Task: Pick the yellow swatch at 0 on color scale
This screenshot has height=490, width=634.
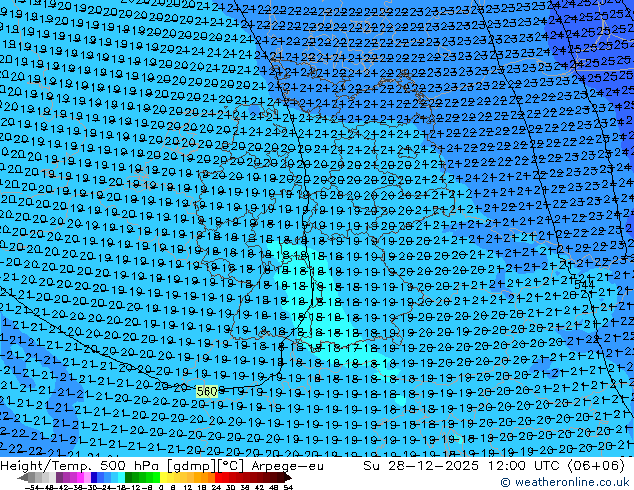Action: coord(163,477)
